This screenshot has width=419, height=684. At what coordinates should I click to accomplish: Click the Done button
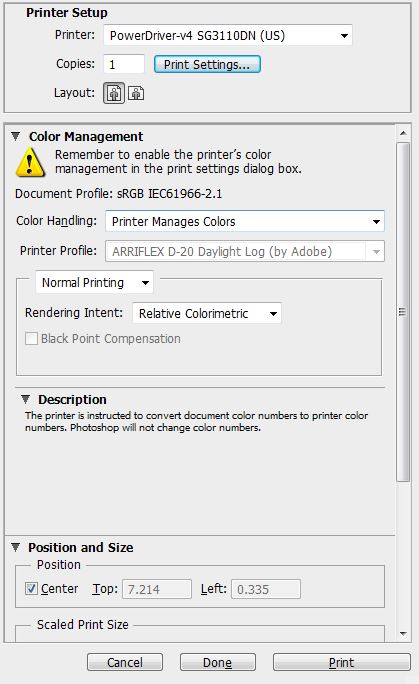tap(218, 662)
